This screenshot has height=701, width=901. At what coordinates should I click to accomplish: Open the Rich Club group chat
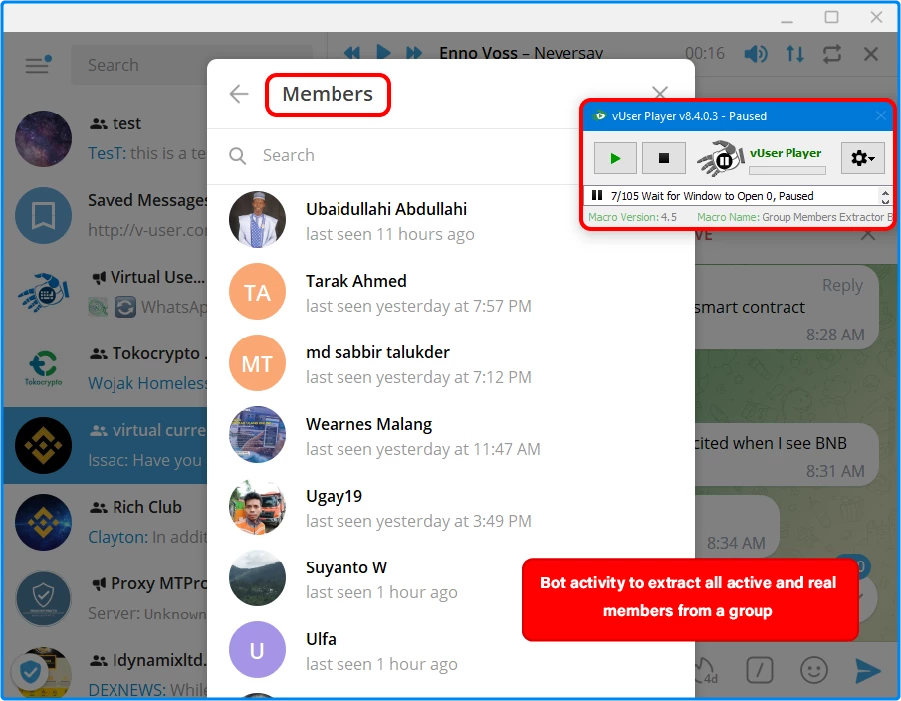[x=106, y=522]
